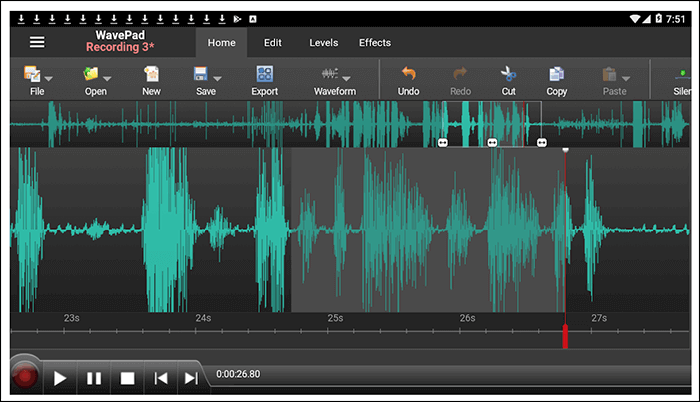This screenshot has width=700, height=402.
Task: Open the Waveform dropdown
Action: pos(346,77)
